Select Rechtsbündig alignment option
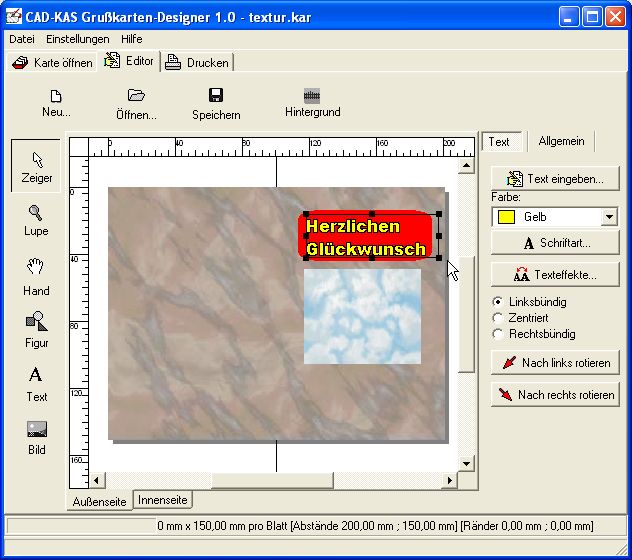This screenshot has width=632, height=560. (x=498, y=334)
